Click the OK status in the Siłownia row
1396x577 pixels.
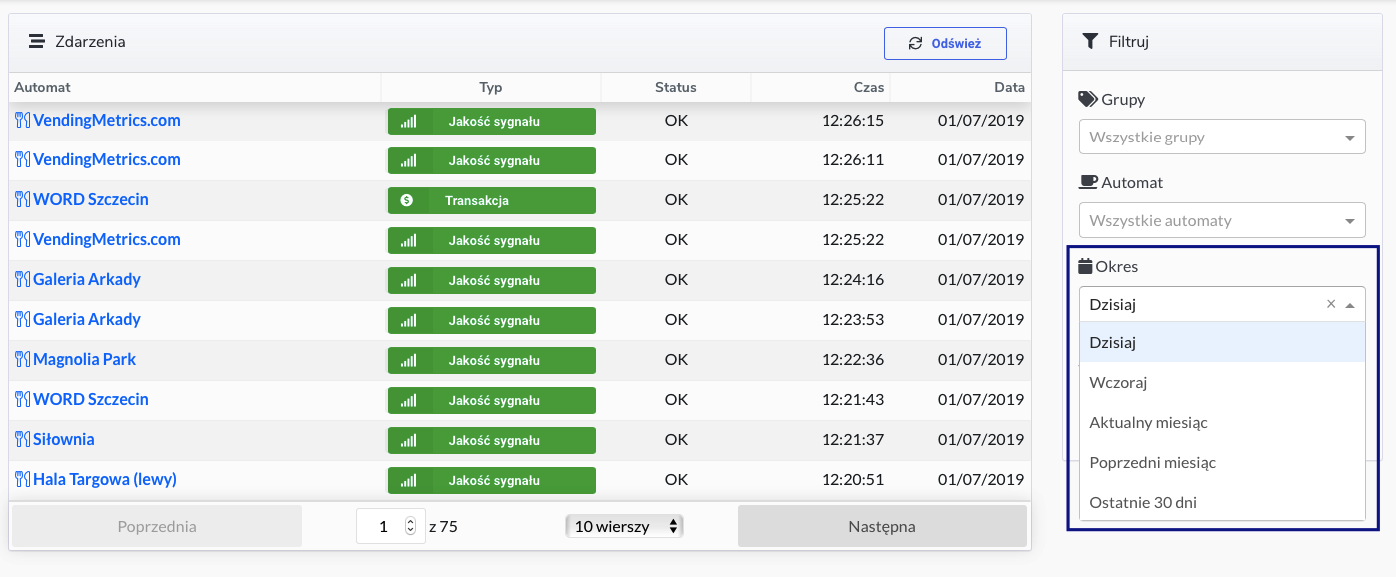[x=676, y=439]
